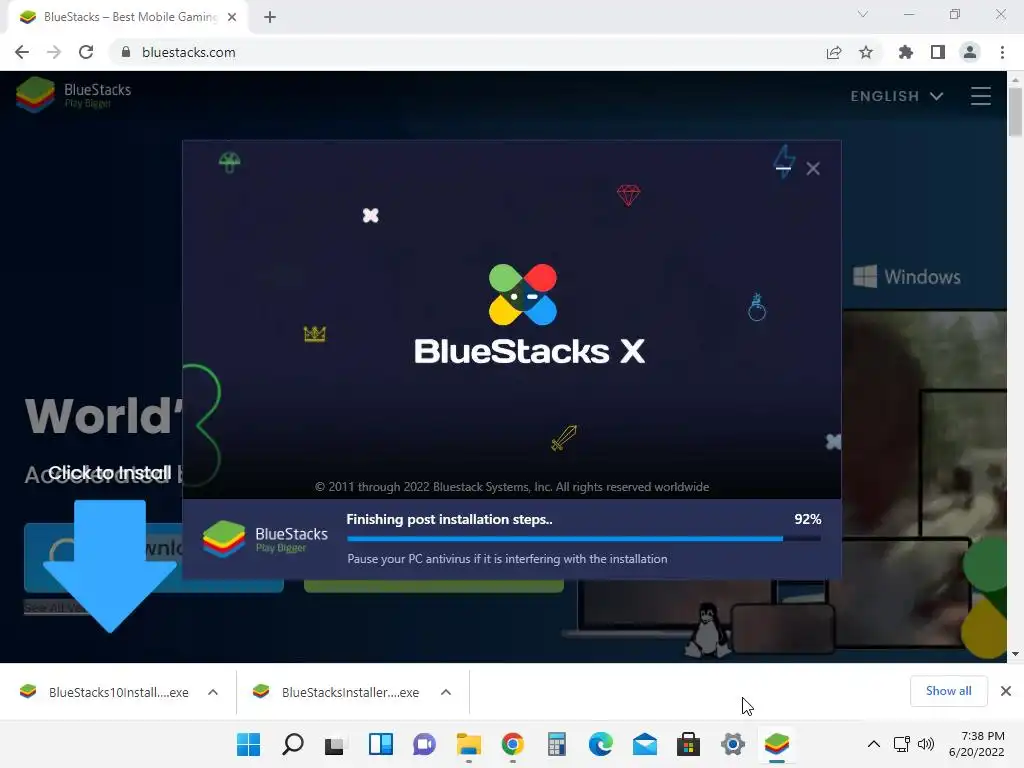Switch to BlueStacks installer on taskbar
Viewport: 1024px width, 768px height.
tap(776, 744)
